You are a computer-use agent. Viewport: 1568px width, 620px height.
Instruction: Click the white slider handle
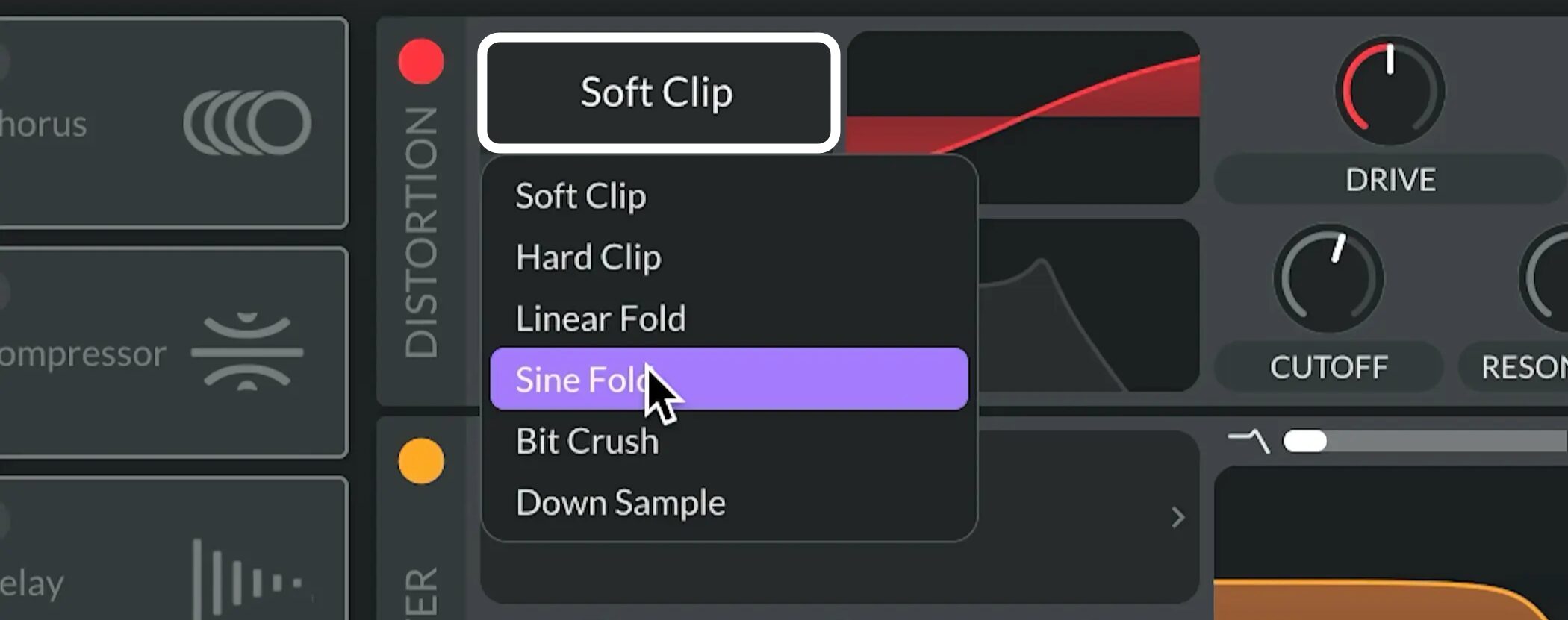(x=1304, y=441)
